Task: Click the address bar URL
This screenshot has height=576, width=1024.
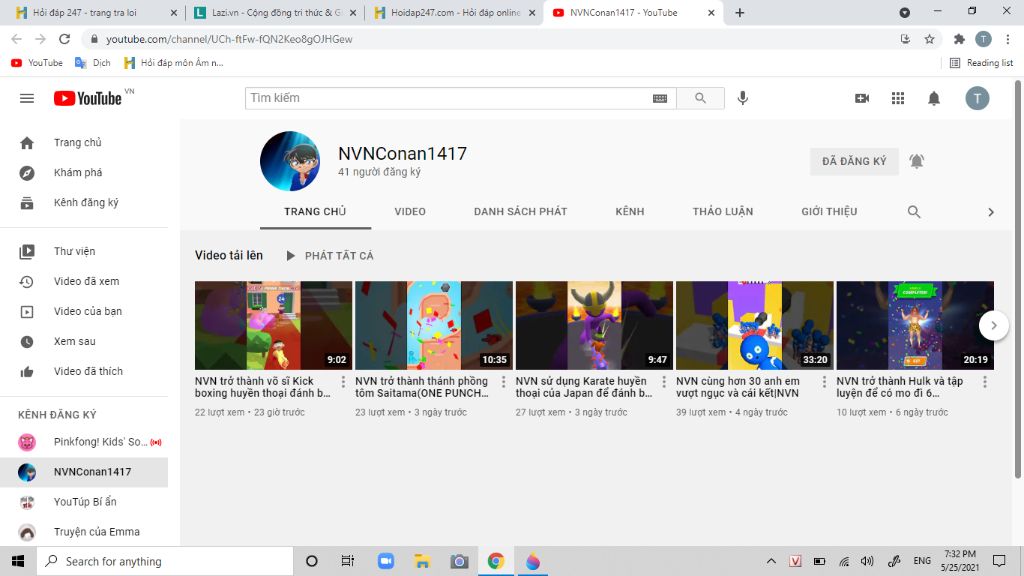Action: point(229,39)
